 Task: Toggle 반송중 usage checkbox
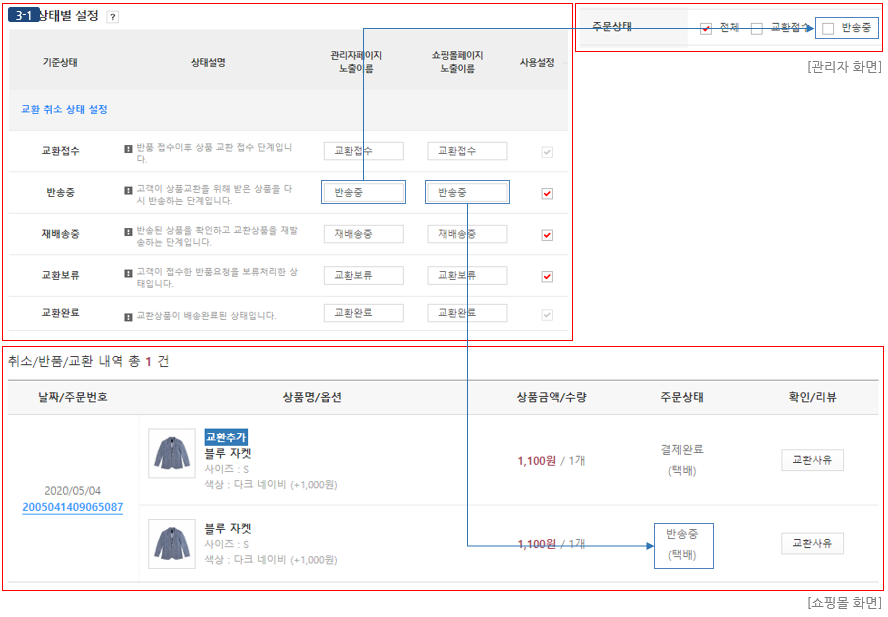pyautogui.click(x=547, y=193)
